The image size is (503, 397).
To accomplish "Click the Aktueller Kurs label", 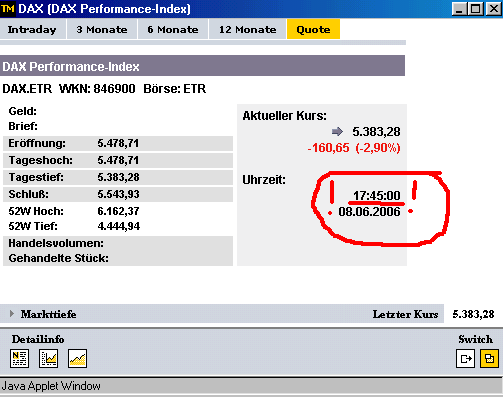I will click(285, 116).
